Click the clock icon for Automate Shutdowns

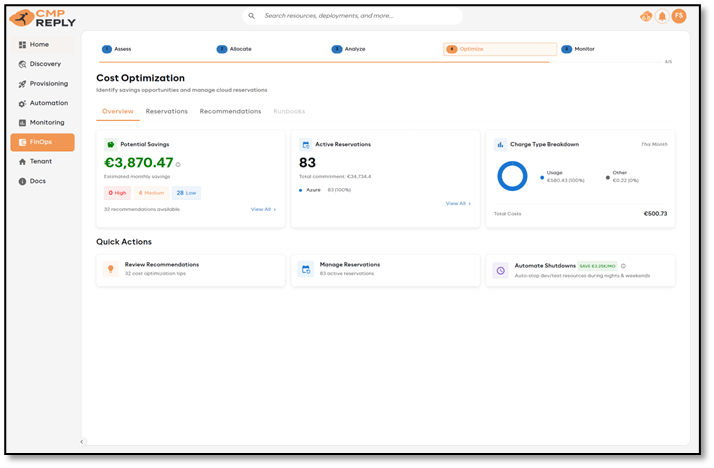click(500, 270)
